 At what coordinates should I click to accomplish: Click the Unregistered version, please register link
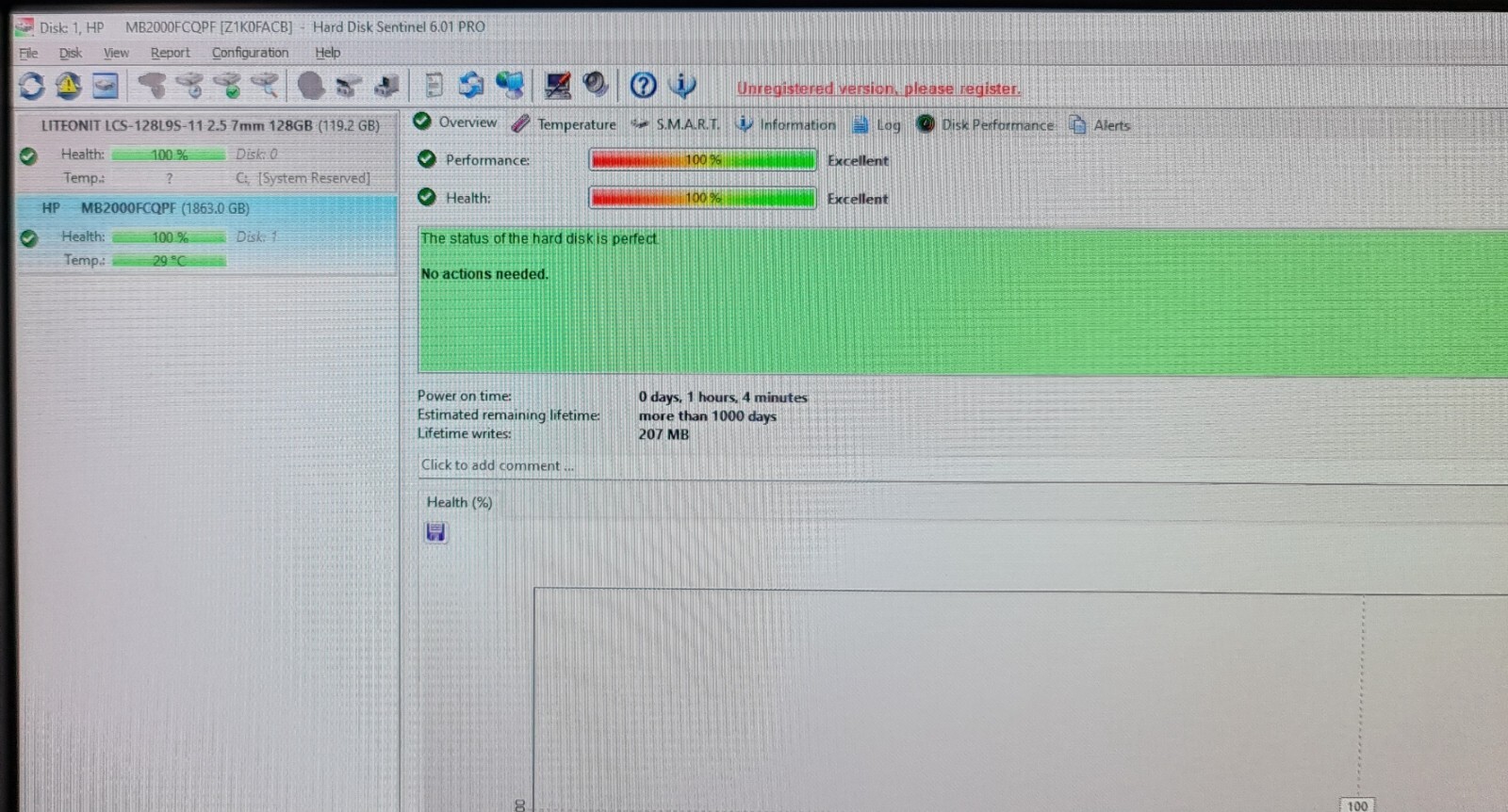[x=878, y=89]
